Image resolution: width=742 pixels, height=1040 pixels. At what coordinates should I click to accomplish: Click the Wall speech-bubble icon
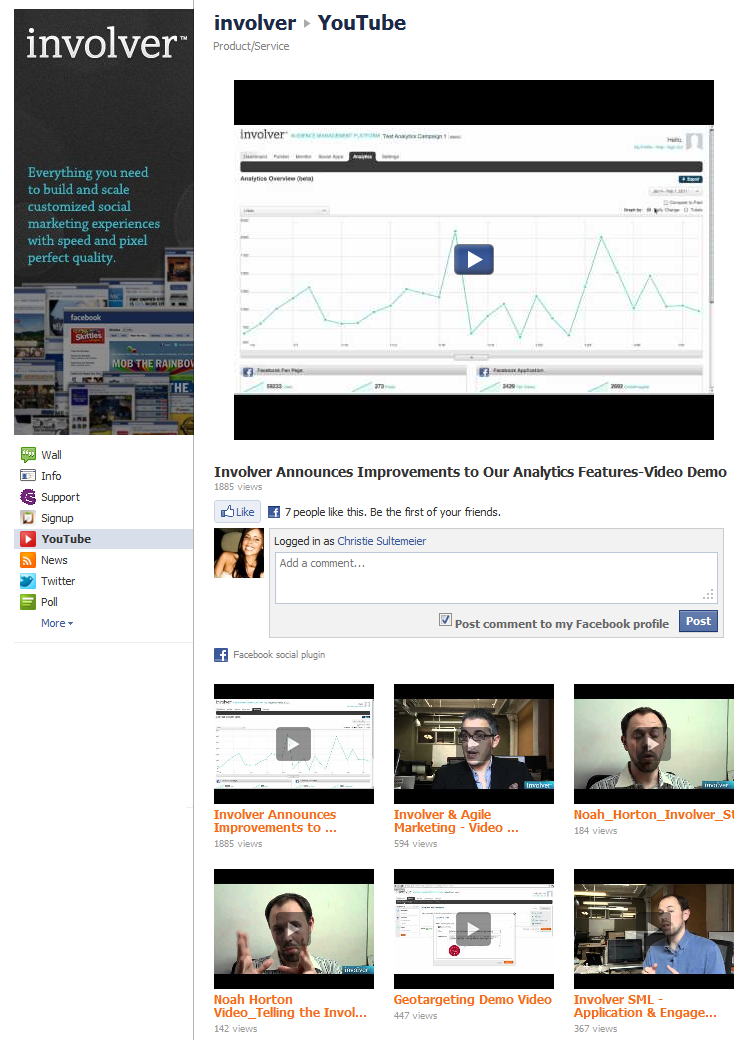pyautogui.click(x=28, y=455)
